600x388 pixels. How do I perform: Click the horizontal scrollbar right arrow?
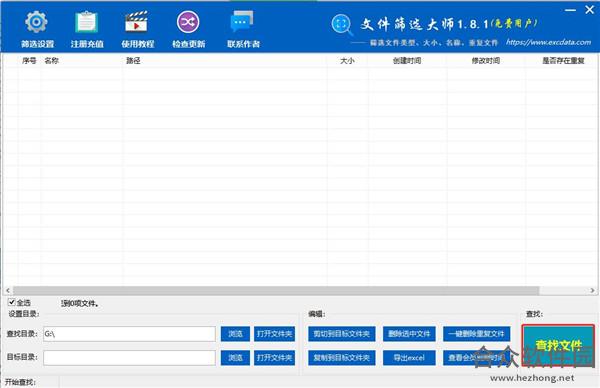point(592,291)
